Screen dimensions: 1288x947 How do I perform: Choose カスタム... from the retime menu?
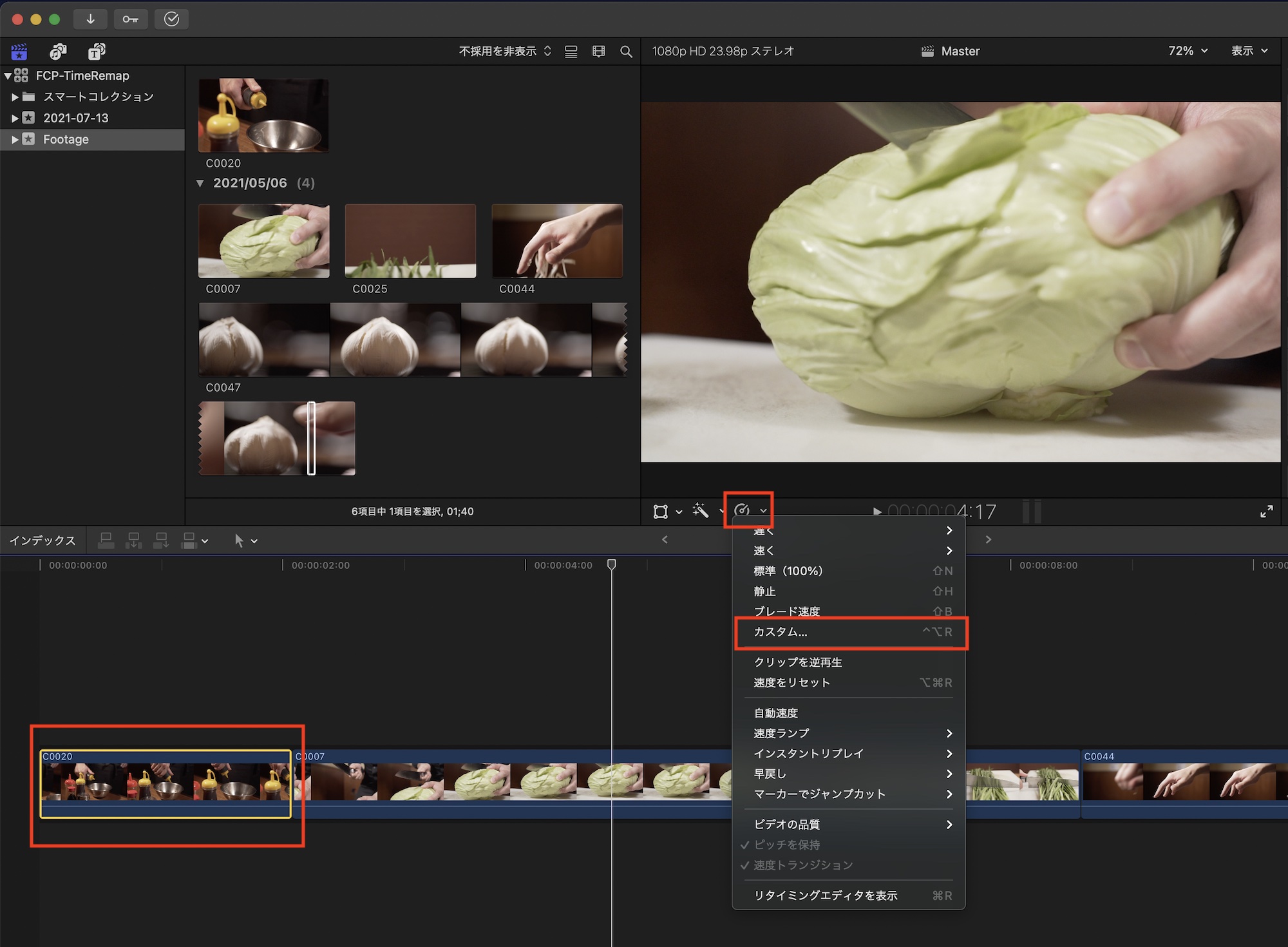pyautogui.click(x=780, y=632)
